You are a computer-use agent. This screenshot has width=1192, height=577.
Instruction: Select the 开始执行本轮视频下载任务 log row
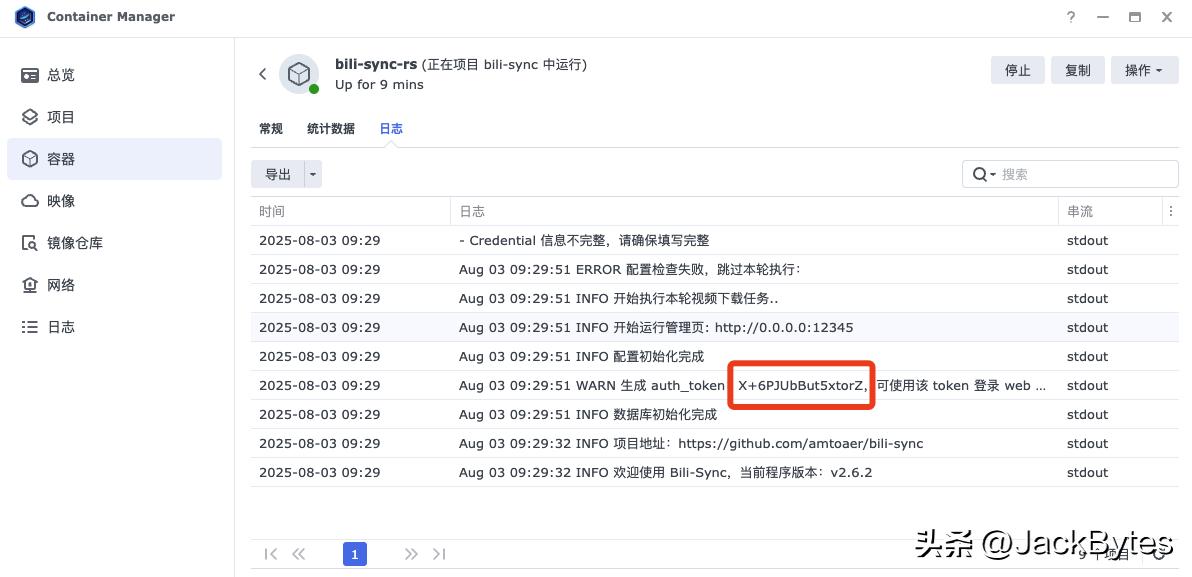click(x=715, y=299)
